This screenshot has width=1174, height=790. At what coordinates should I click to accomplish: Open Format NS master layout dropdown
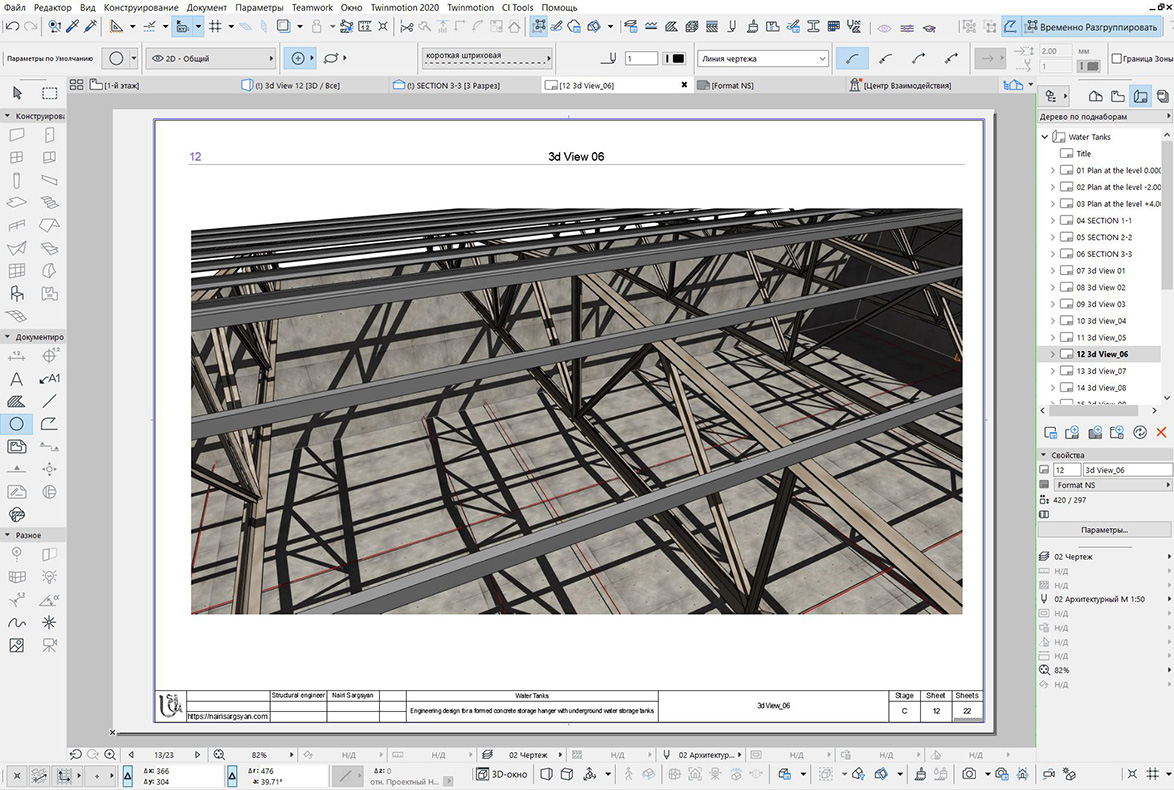1112,485
